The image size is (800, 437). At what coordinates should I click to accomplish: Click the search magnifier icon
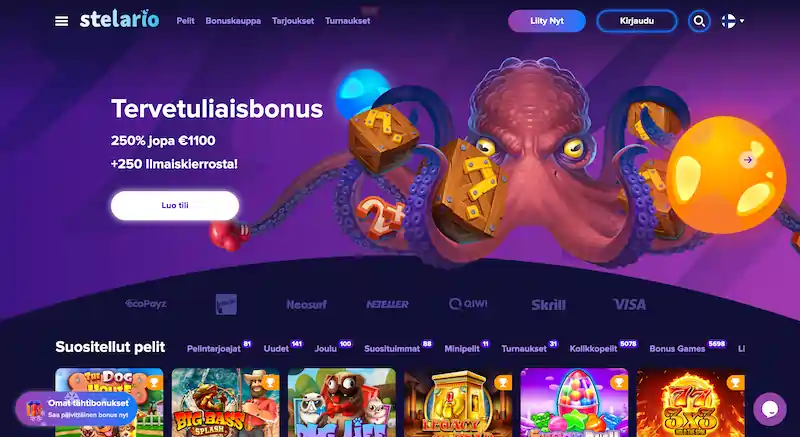click(x=699, y=21)
